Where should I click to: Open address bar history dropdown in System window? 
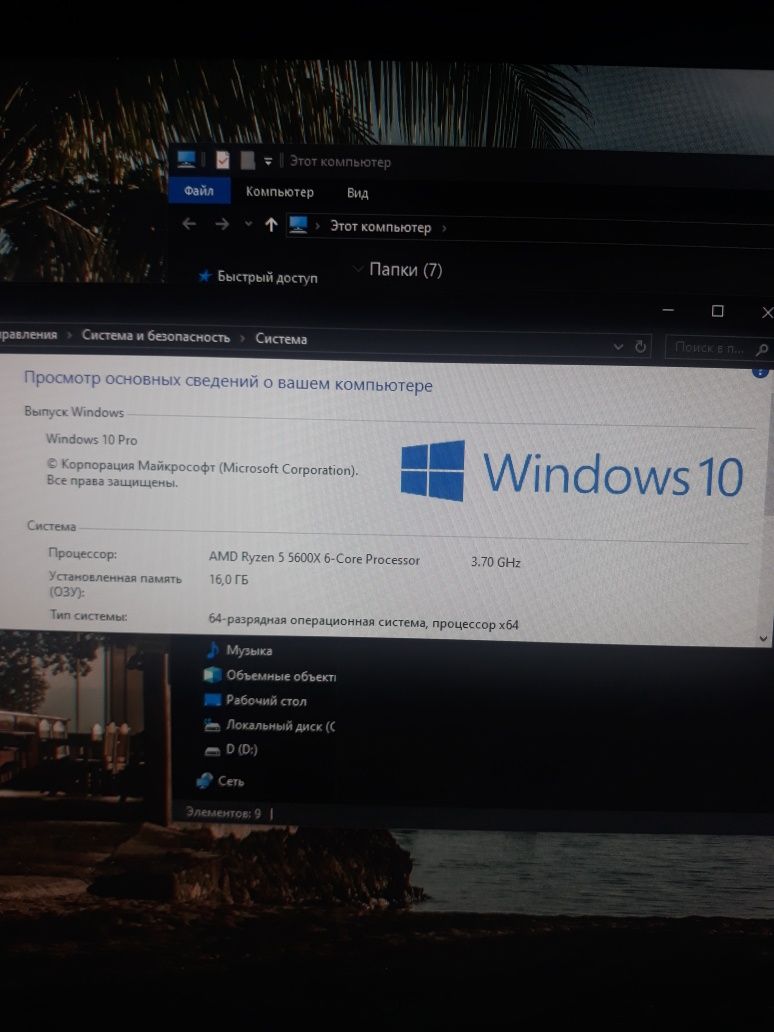pyautogui.click(x=618, y=346)
